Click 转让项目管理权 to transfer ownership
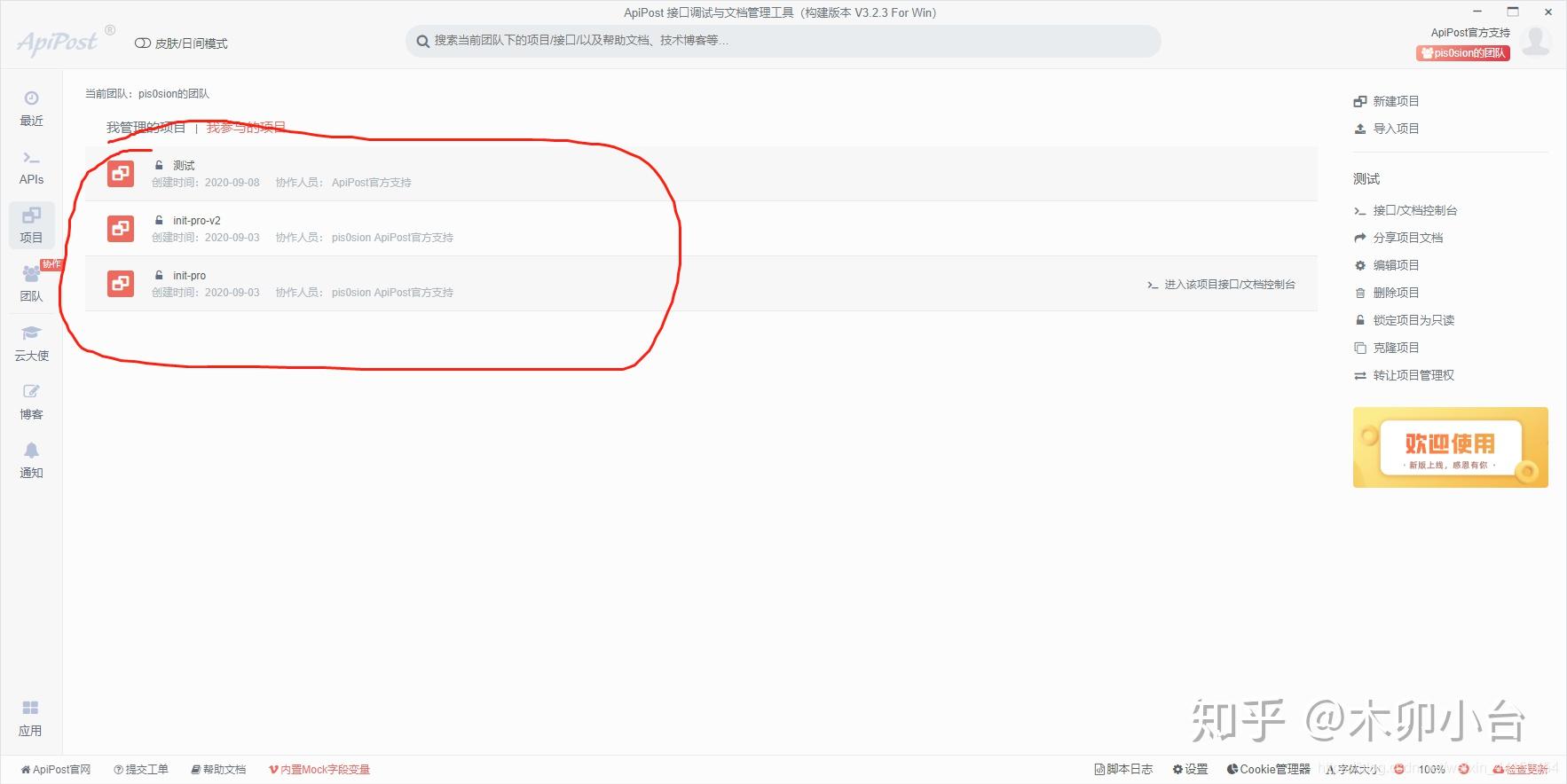Screen dimensions: 1567x784 [x=1404, y=375]
